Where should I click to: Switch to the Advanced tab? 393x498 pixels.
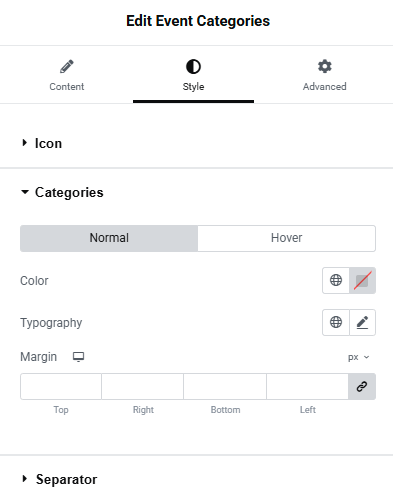tap(324, 75)
